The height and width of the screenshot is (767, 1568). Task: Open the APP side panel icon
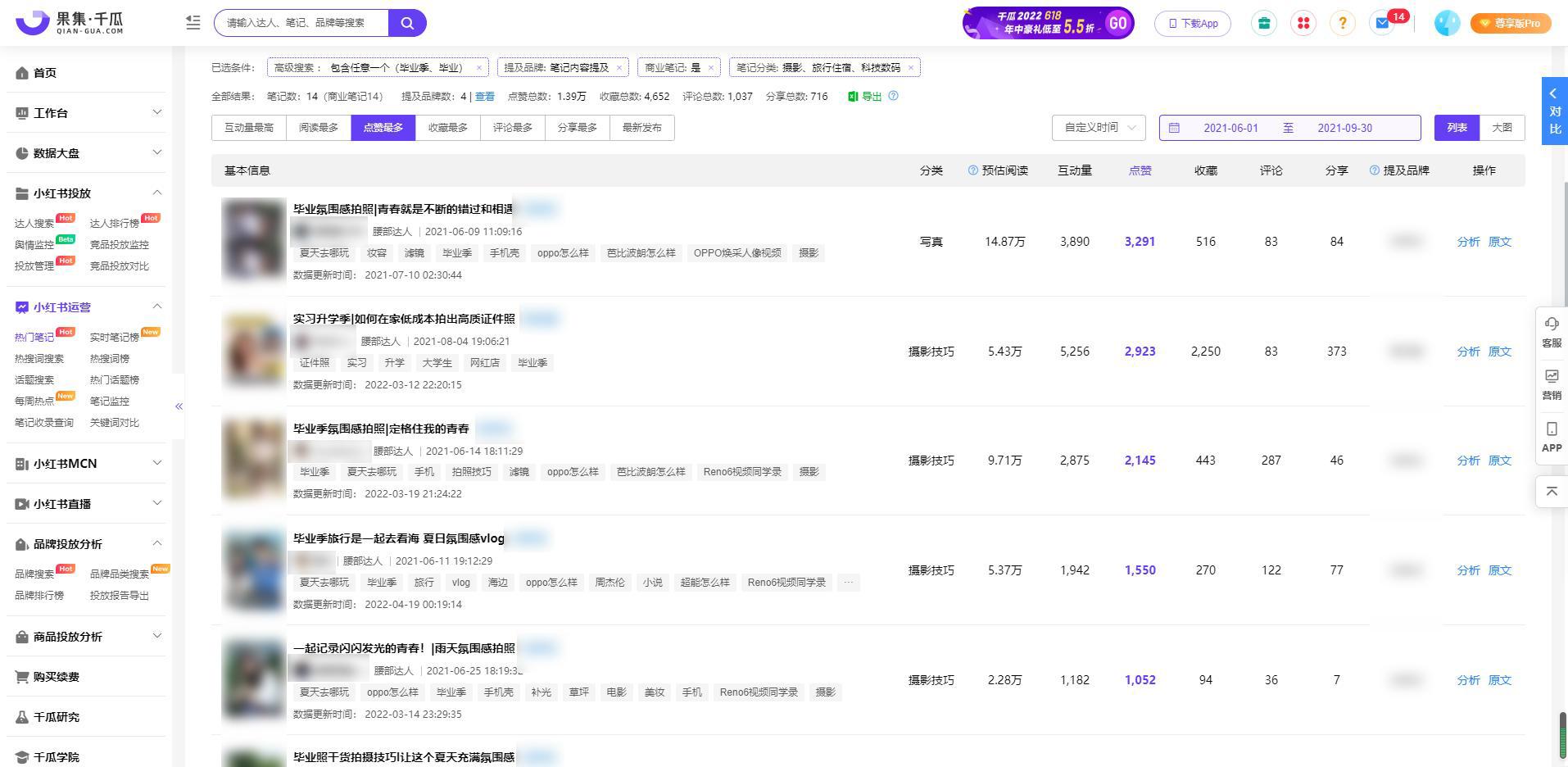1552,437
